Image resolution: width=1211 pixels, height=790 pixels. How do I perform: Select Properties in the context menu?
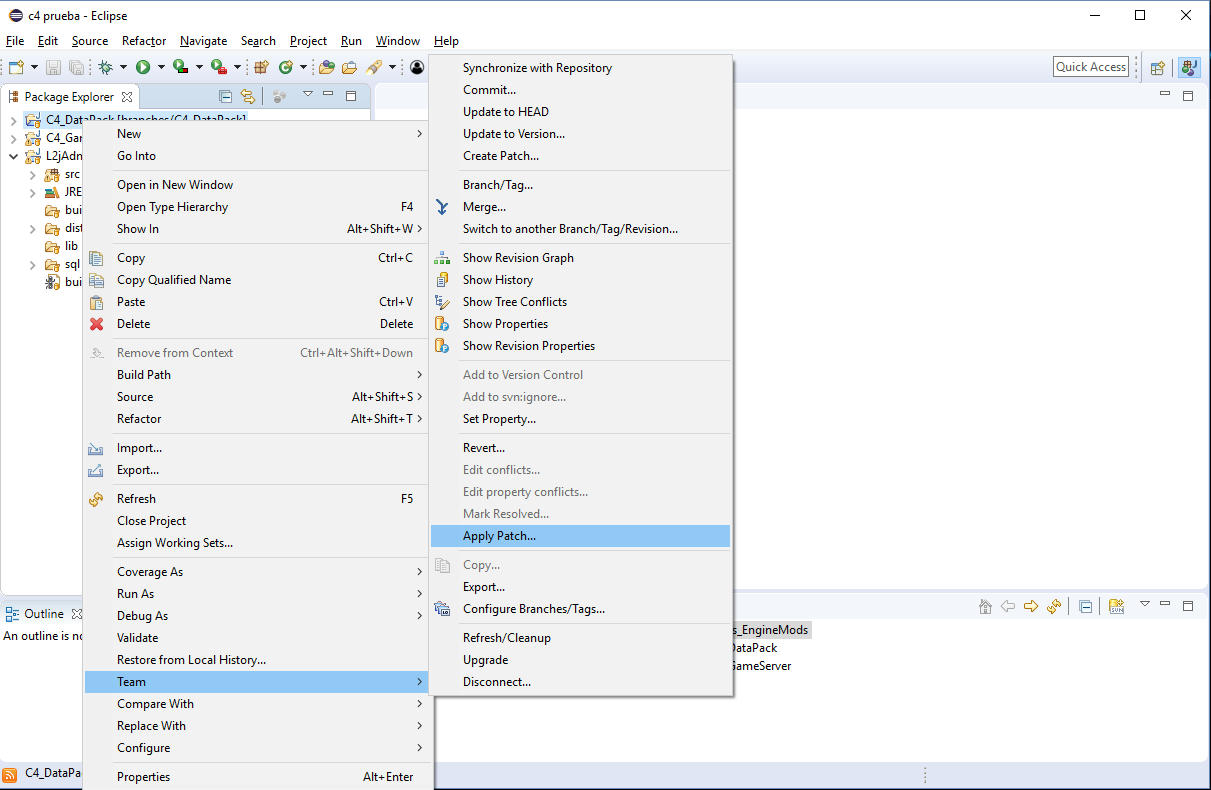pyautogui.click(x=257, y=777)
